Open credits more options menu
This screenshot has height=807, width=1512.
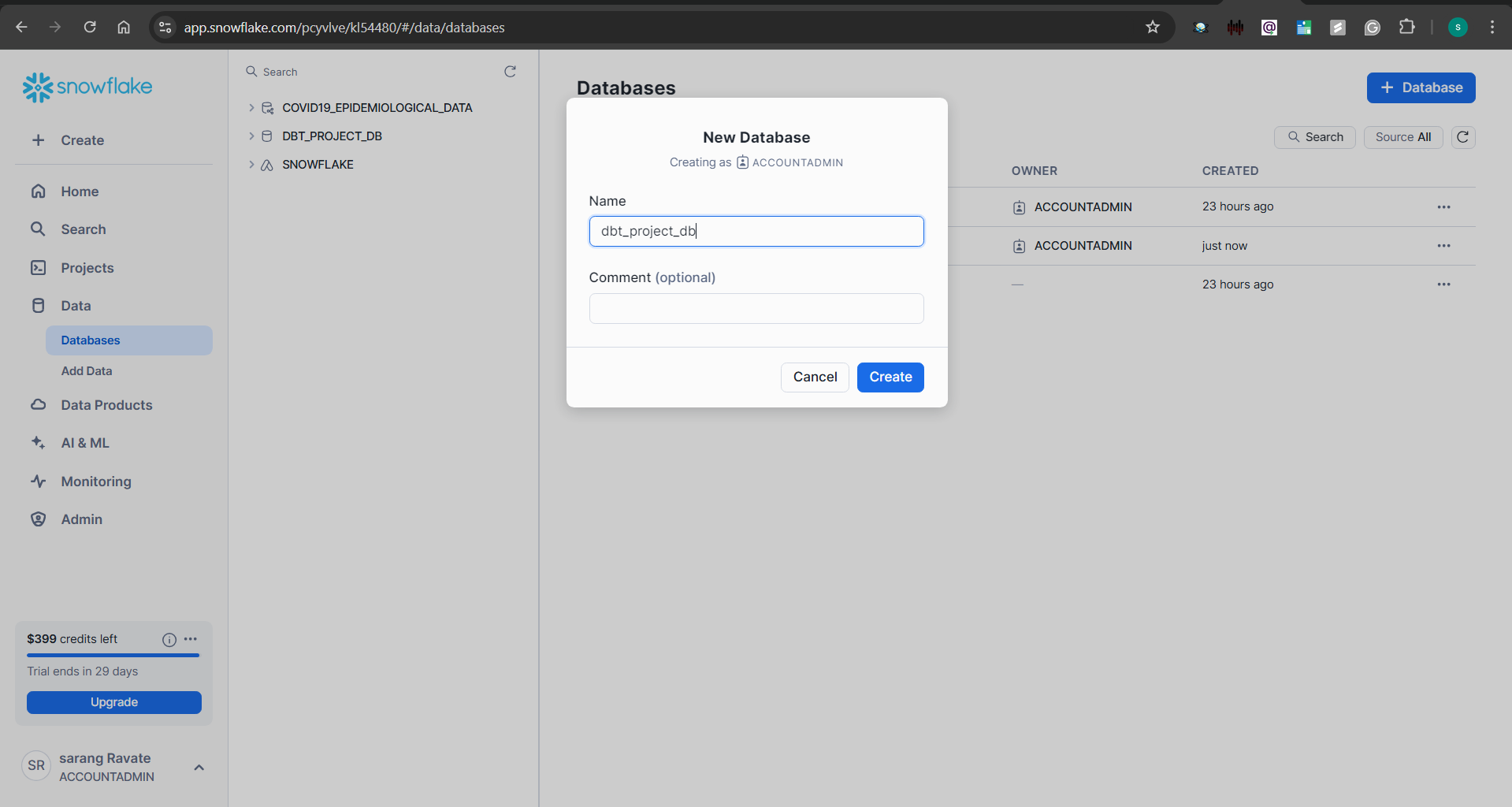pyautogui.click(x=191, y=639)
